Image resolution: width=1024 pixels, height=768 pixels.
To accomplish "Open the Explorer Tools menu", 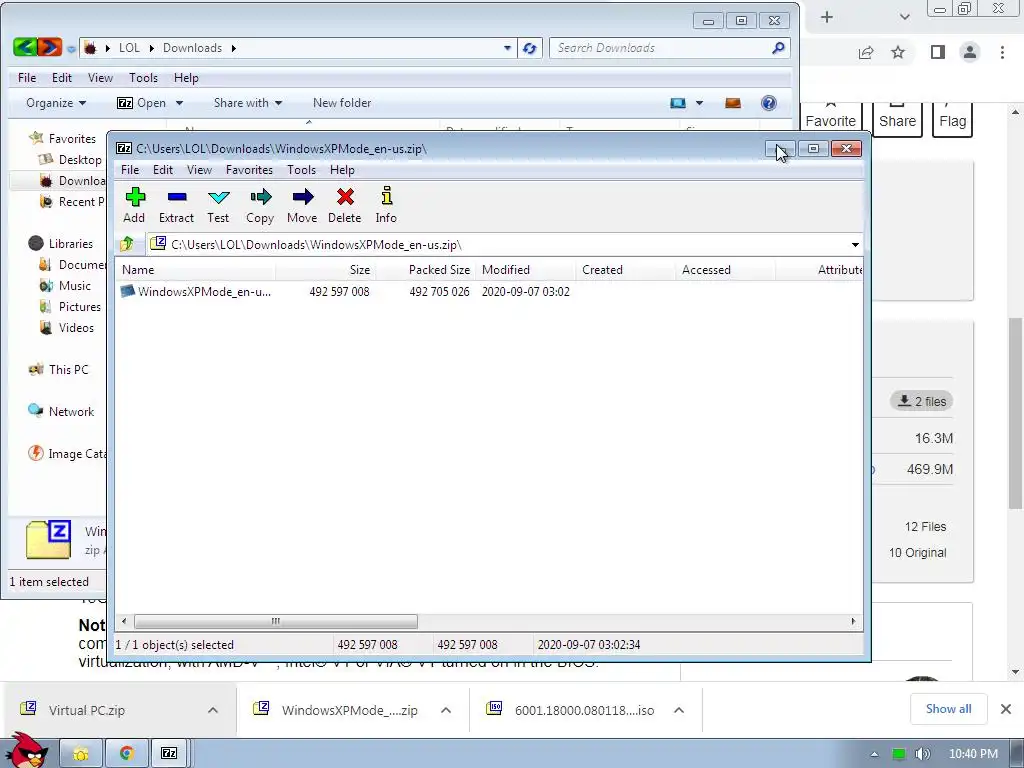I will tap(143, 78).
